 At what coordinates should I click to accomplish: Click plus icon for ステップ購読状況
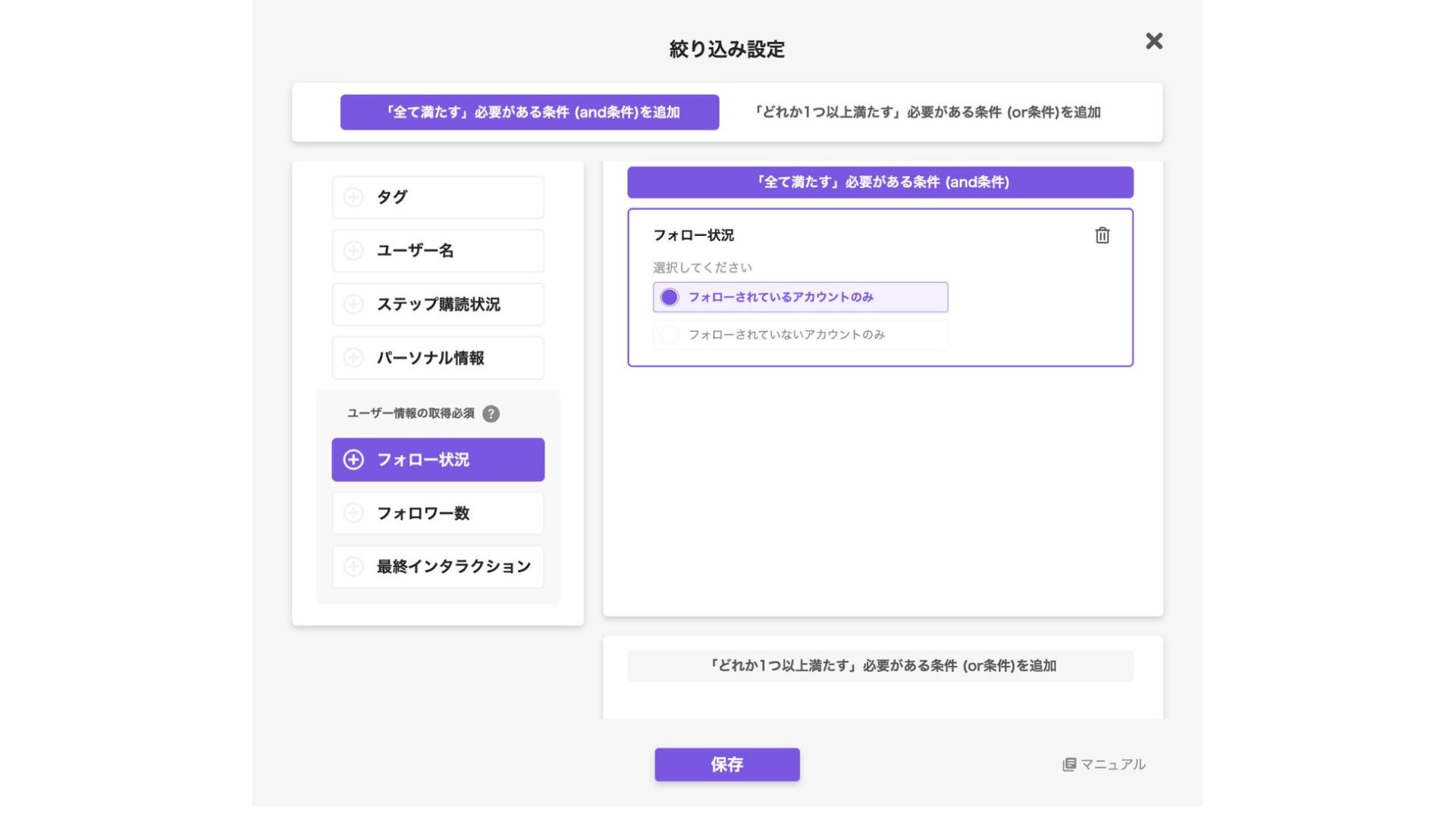pyautogui.click(x=353, y=304)
